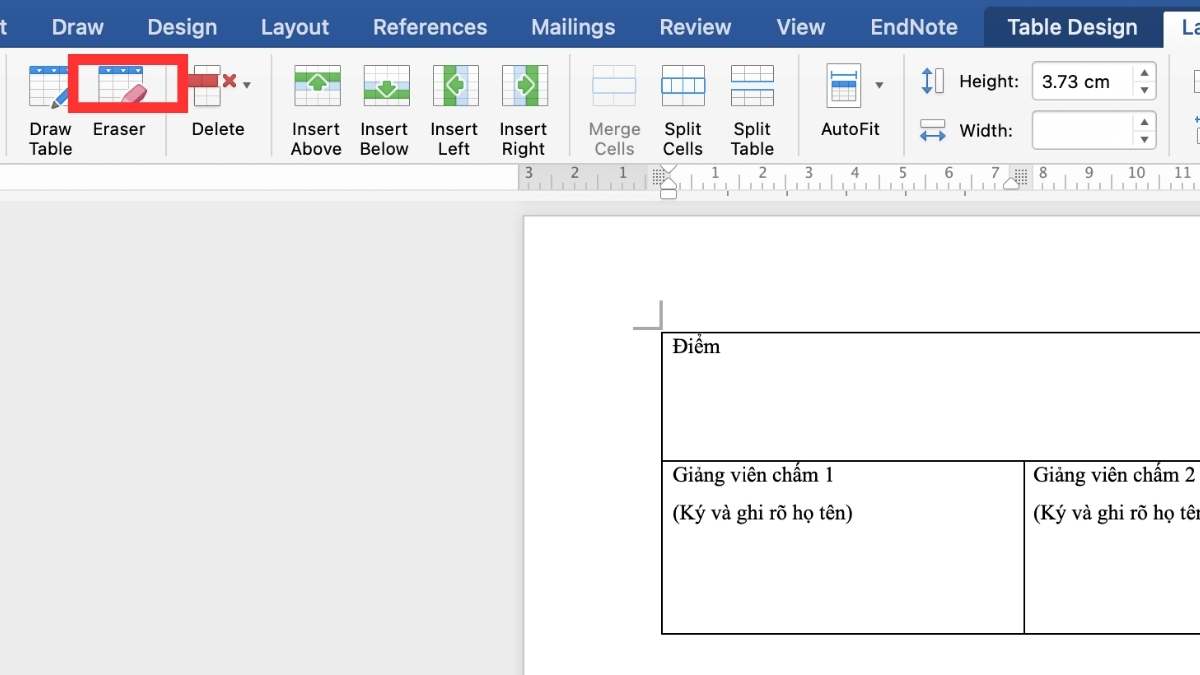Click the Merge Cells icon
The image size is (1200, 675).
click(614, 86)
